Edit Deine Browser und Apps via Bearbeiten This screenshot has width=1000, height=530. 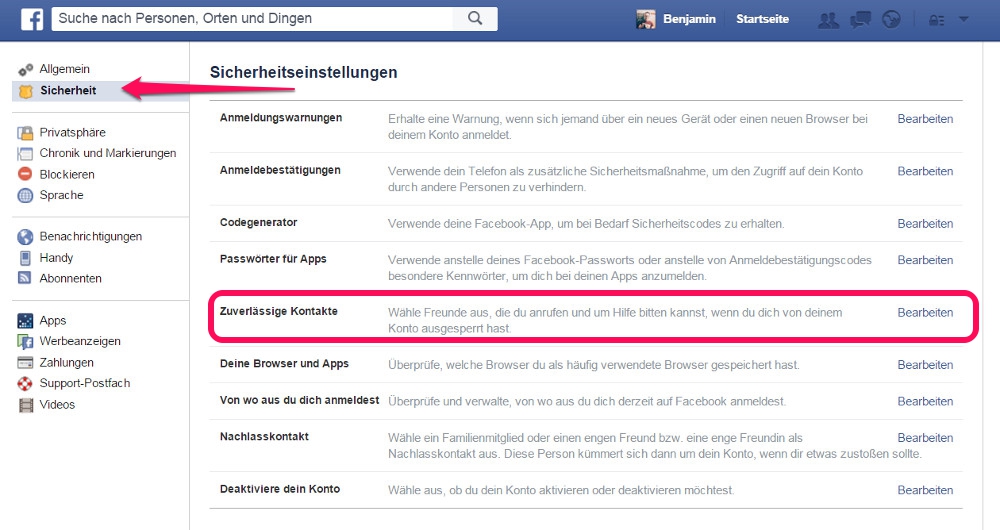coord(925,365)
